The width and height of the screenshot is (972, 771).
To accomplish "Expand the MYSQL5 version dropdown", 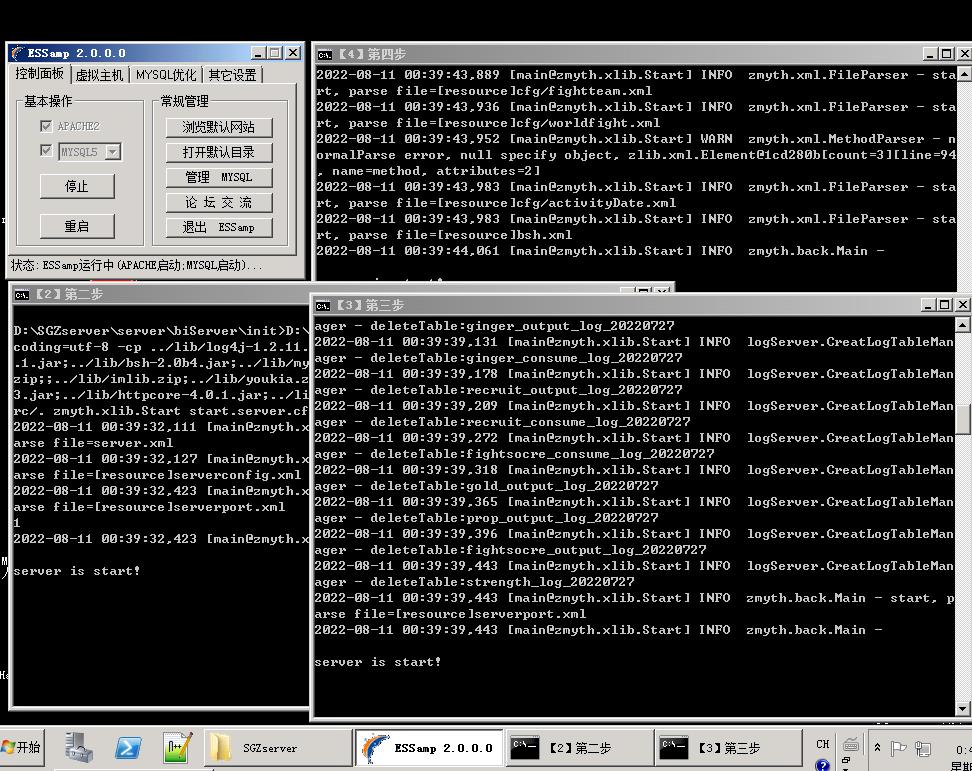I will pyautogui.click(x=112, y=152).
